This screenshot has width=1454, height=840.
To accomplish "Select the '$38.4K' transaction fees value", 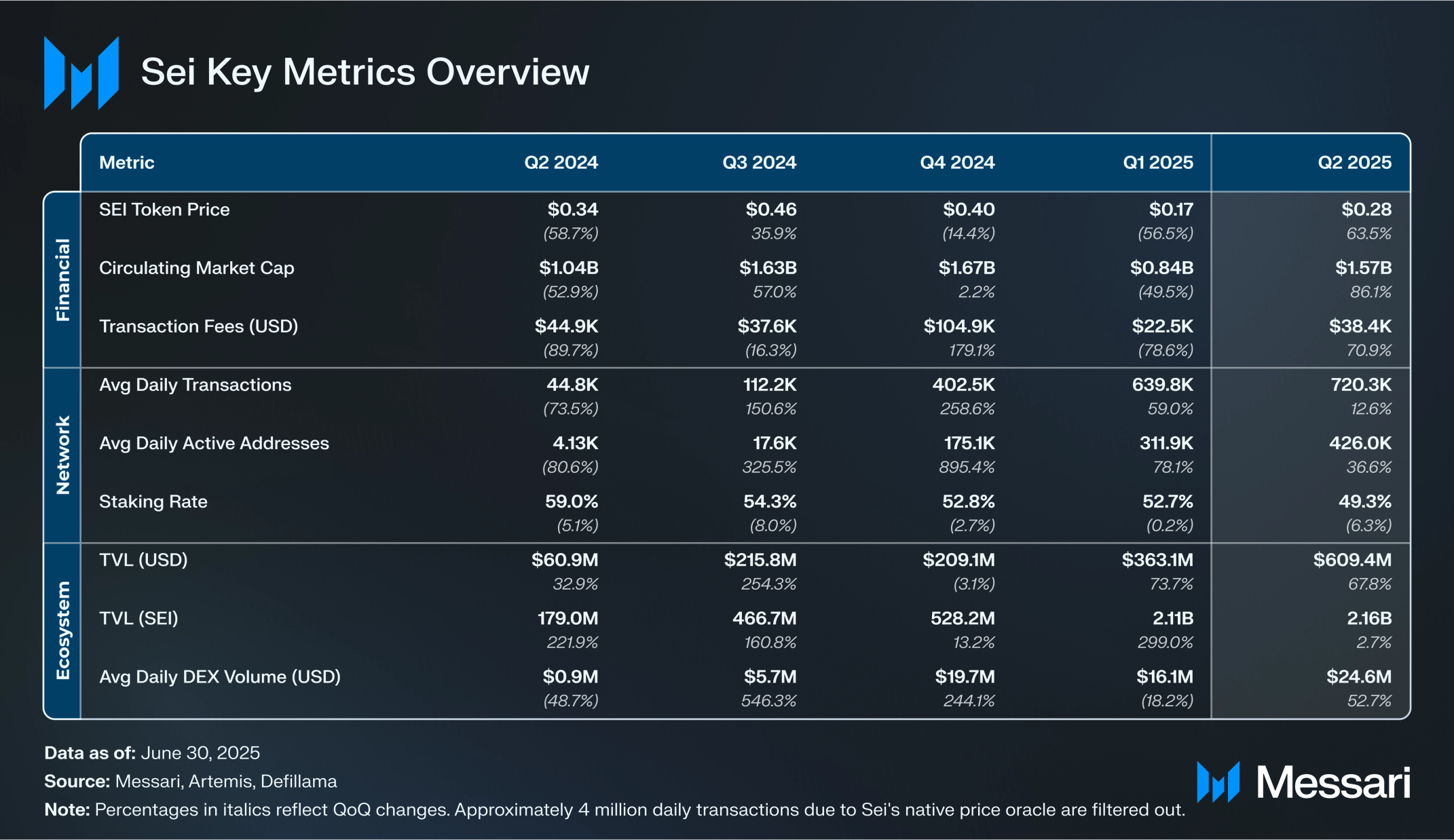I will click(1360, 326).
